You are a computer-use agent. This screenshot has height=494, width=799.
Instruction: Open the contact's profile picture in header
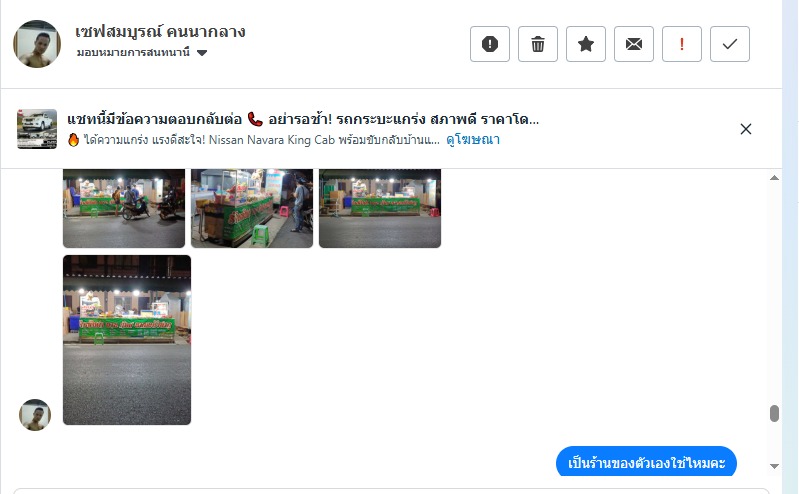[37, 44]
